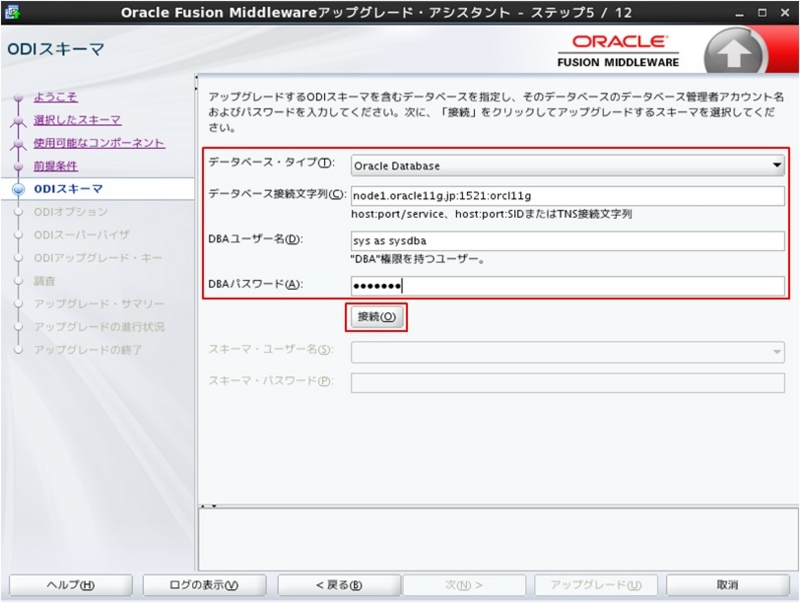Go to 前提条件 step
Viewport: 800px width, 603px height.
click(x=56, y=166)
